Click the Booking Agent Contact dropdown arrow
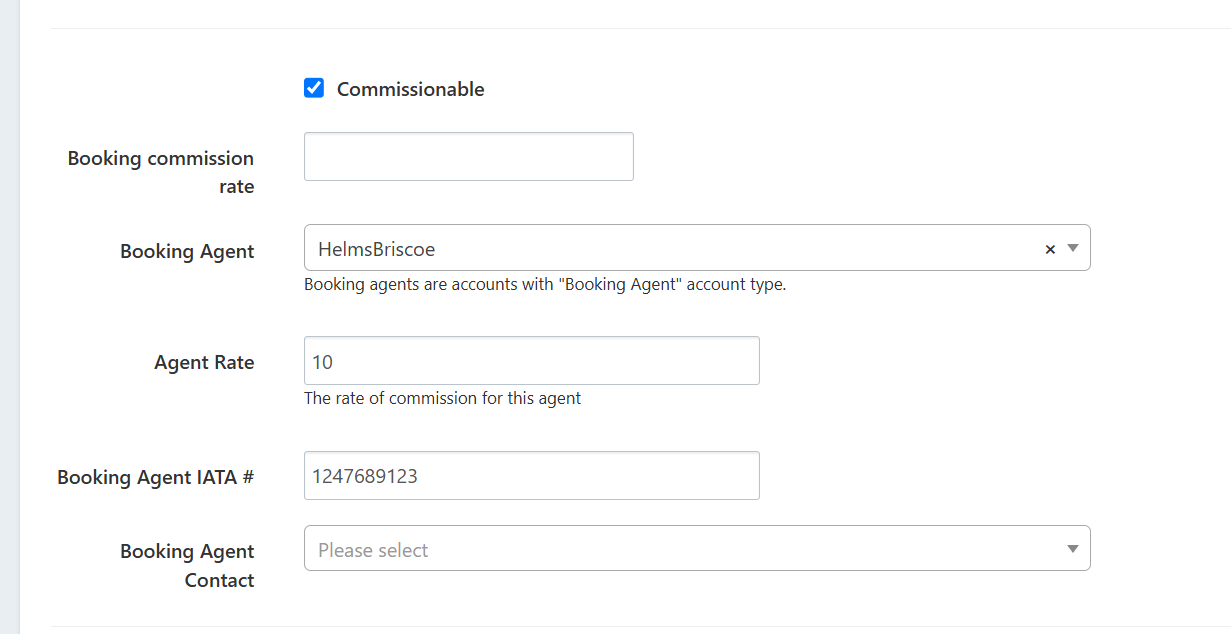 (1073, 549)
